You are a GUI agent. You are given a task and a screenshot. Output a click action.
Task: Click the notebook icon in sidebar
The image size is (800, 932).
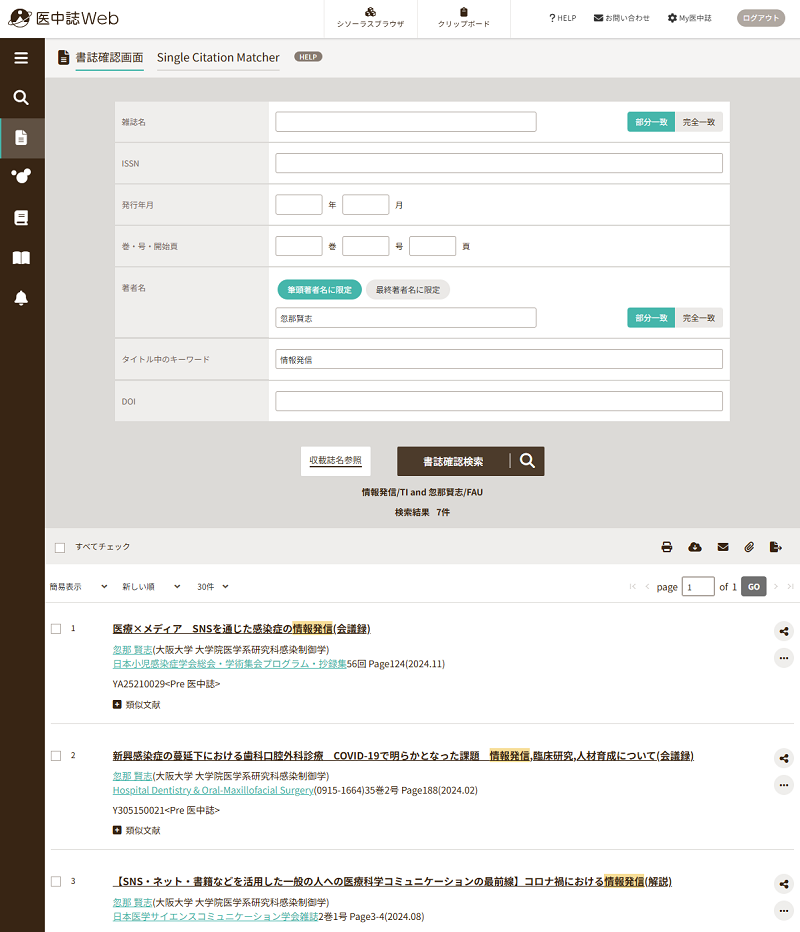point(21,218)
